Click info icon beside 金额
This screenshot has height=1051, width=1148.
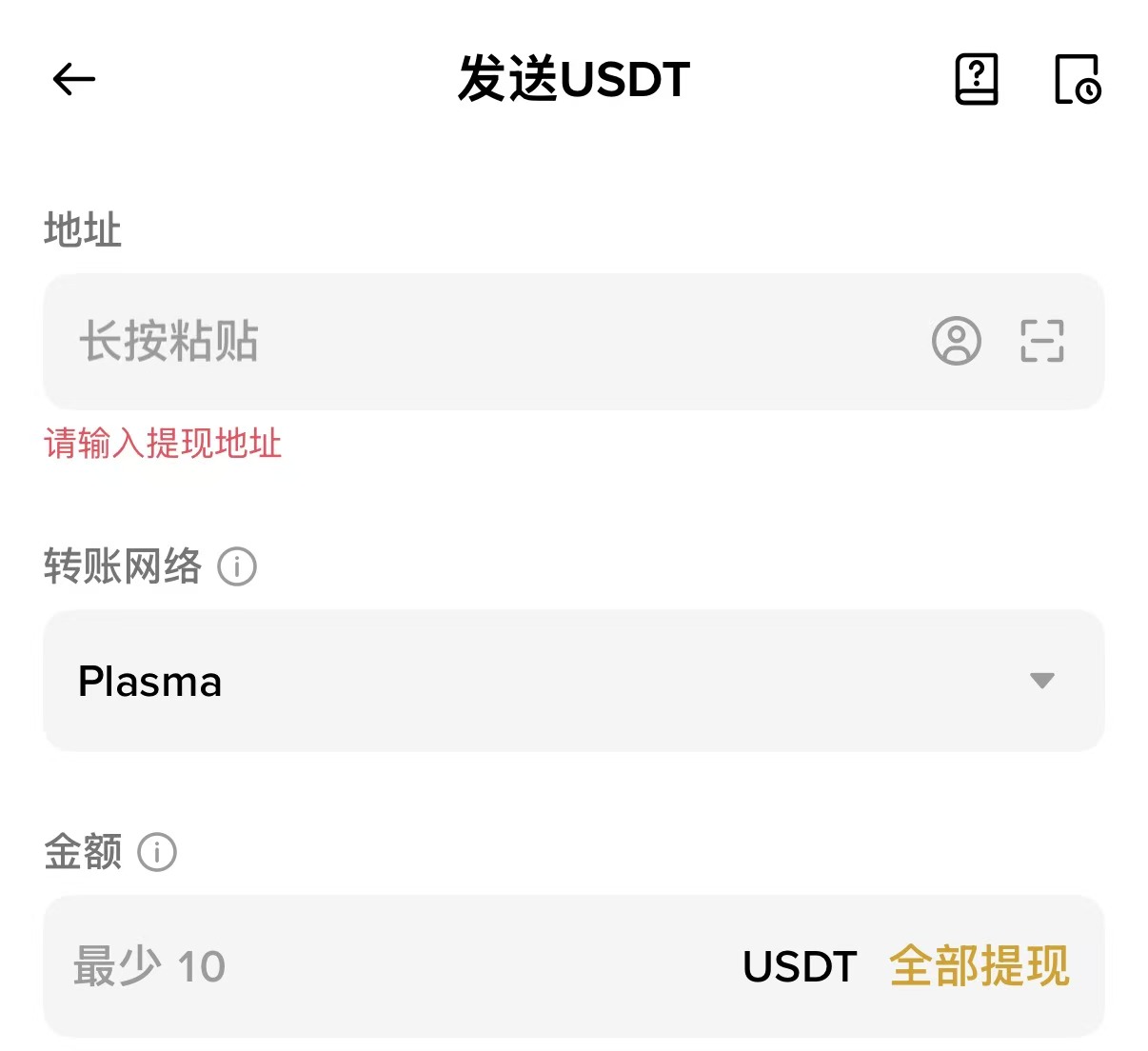[x=157, y=852]
